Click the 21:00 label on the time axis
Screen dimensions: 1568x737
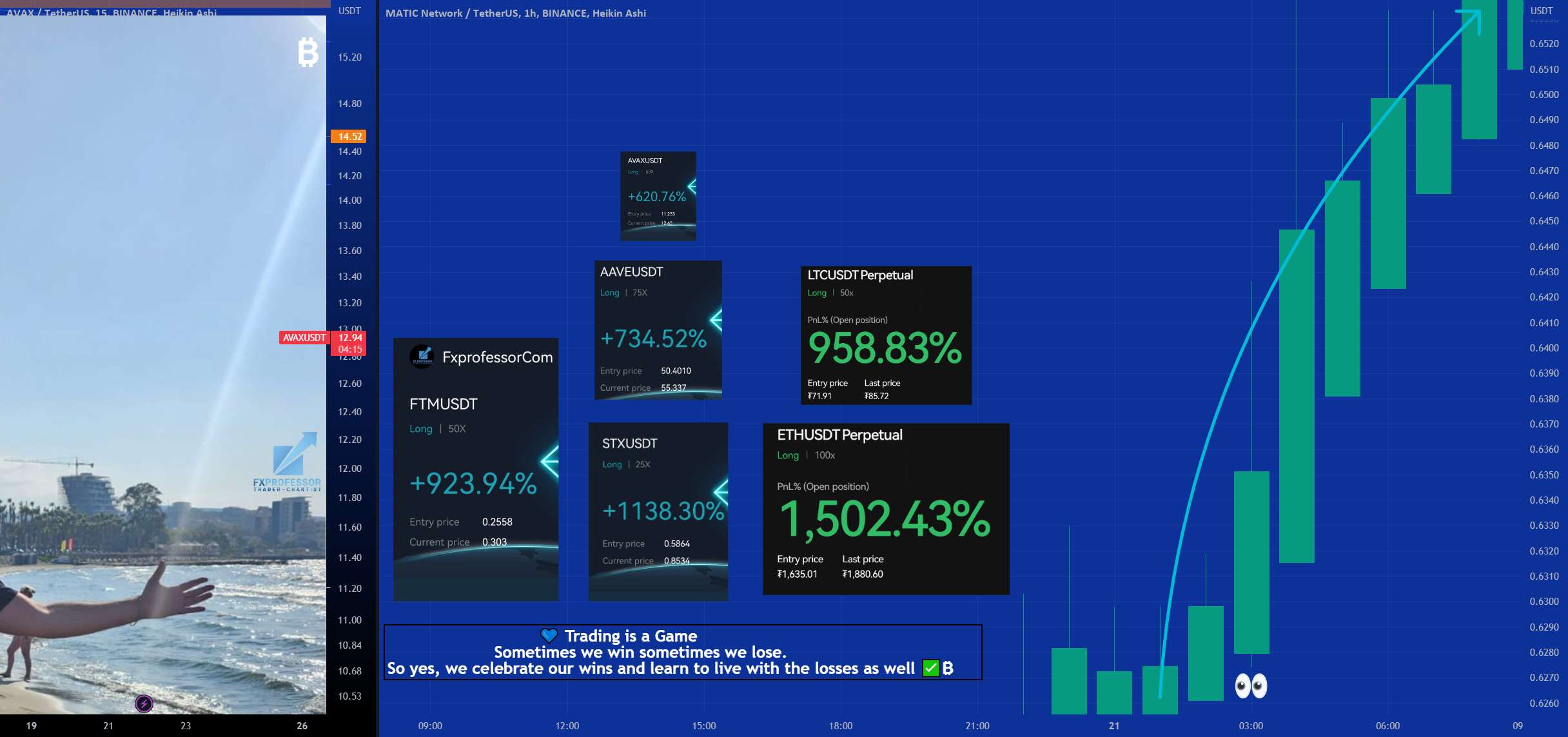point(977,725)
